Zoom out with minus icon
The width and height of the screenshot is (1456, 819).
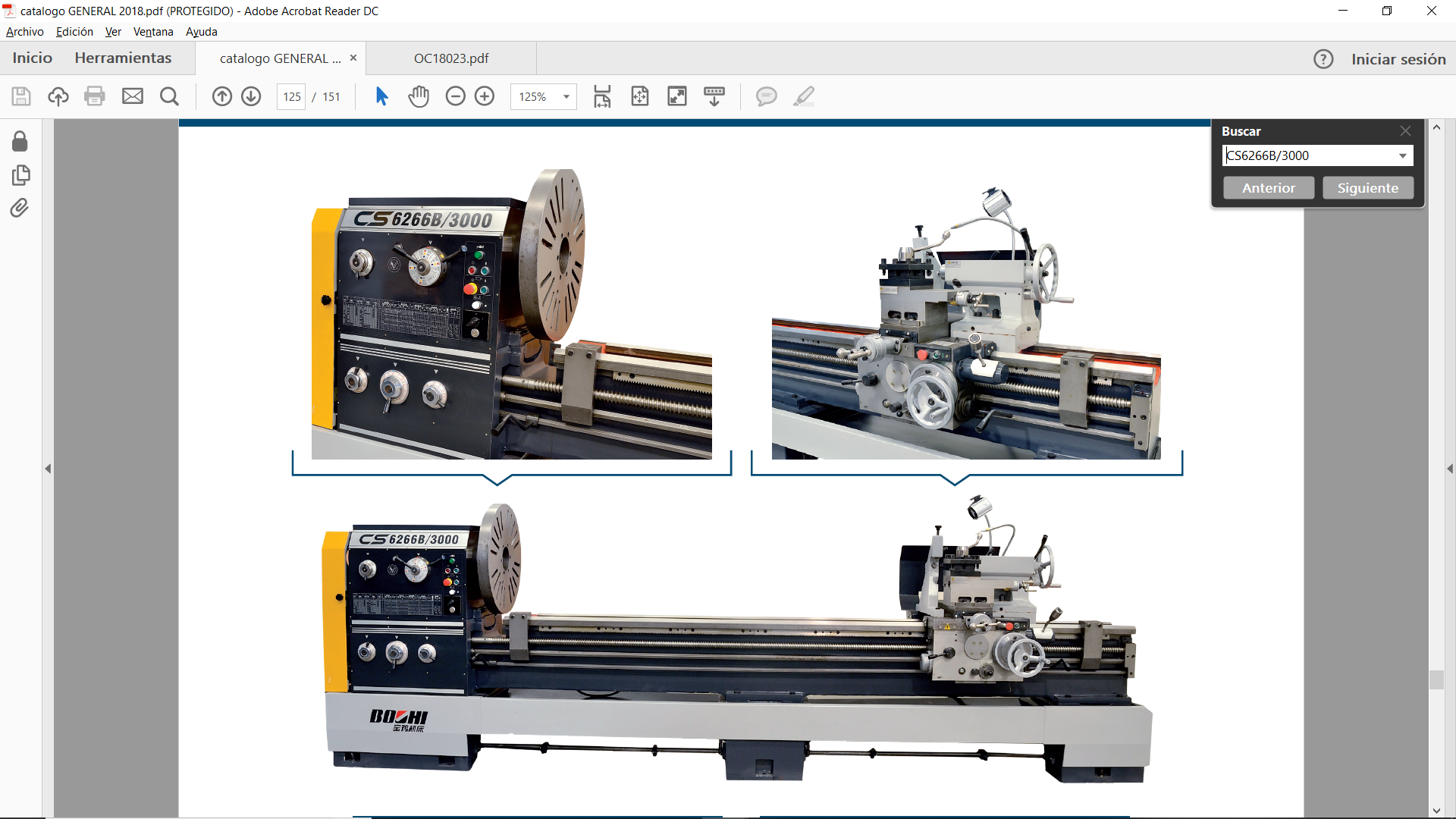tap(456, 96)
